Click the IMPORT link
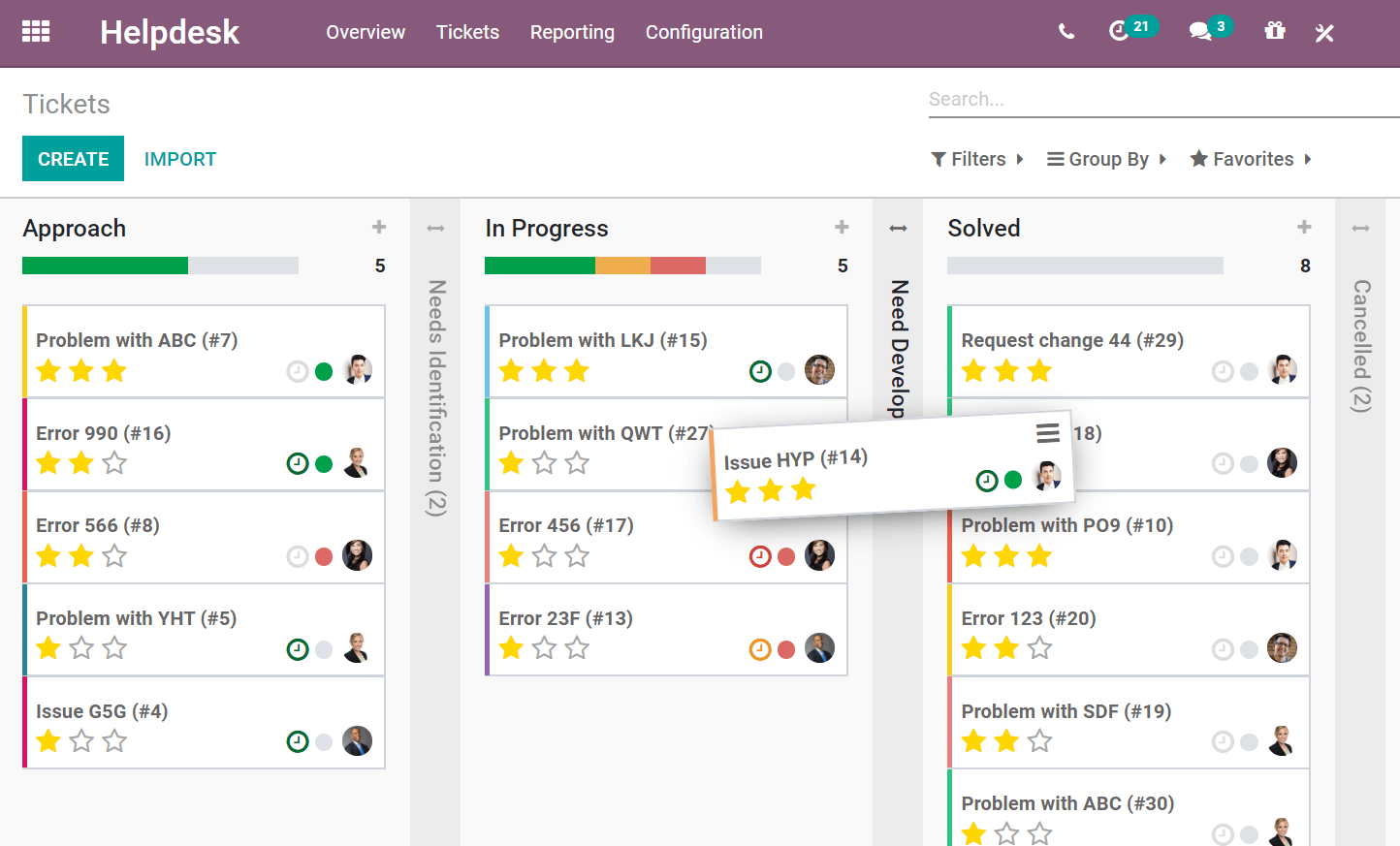 pyautogui.click(x=180, y=158)
